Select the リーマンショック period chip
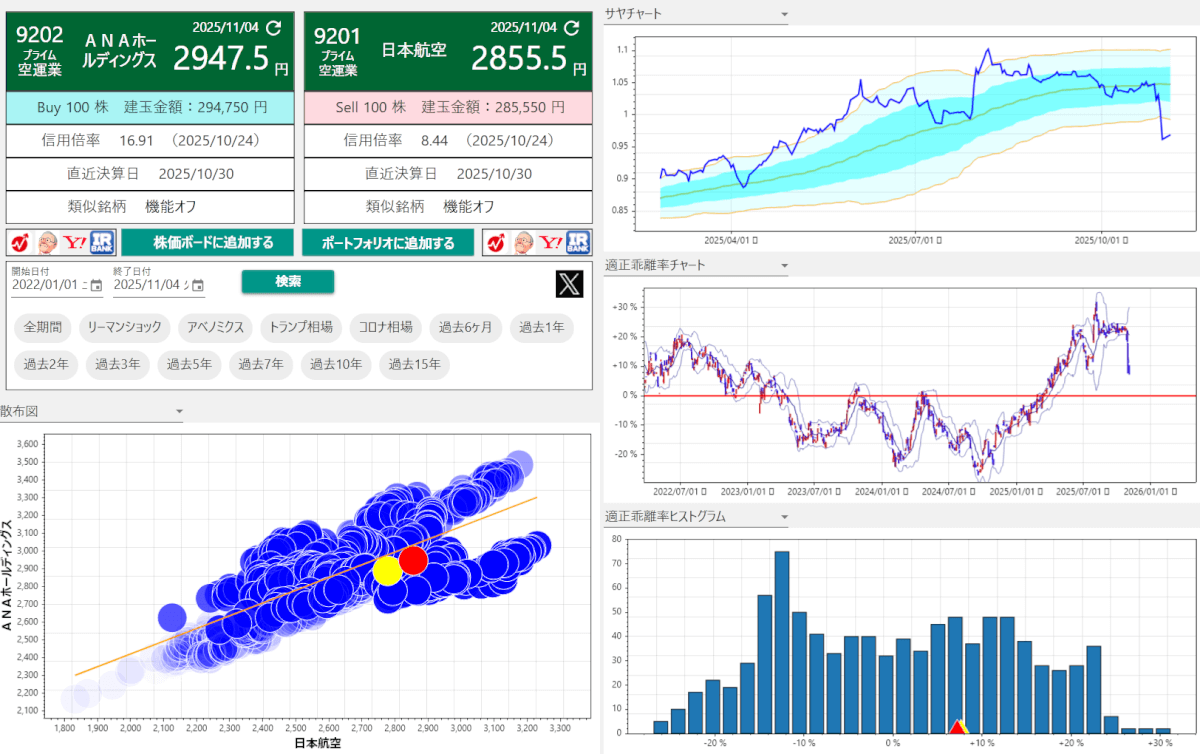Viewport: 1200px width, 754px height. click(x=124, y=327)
